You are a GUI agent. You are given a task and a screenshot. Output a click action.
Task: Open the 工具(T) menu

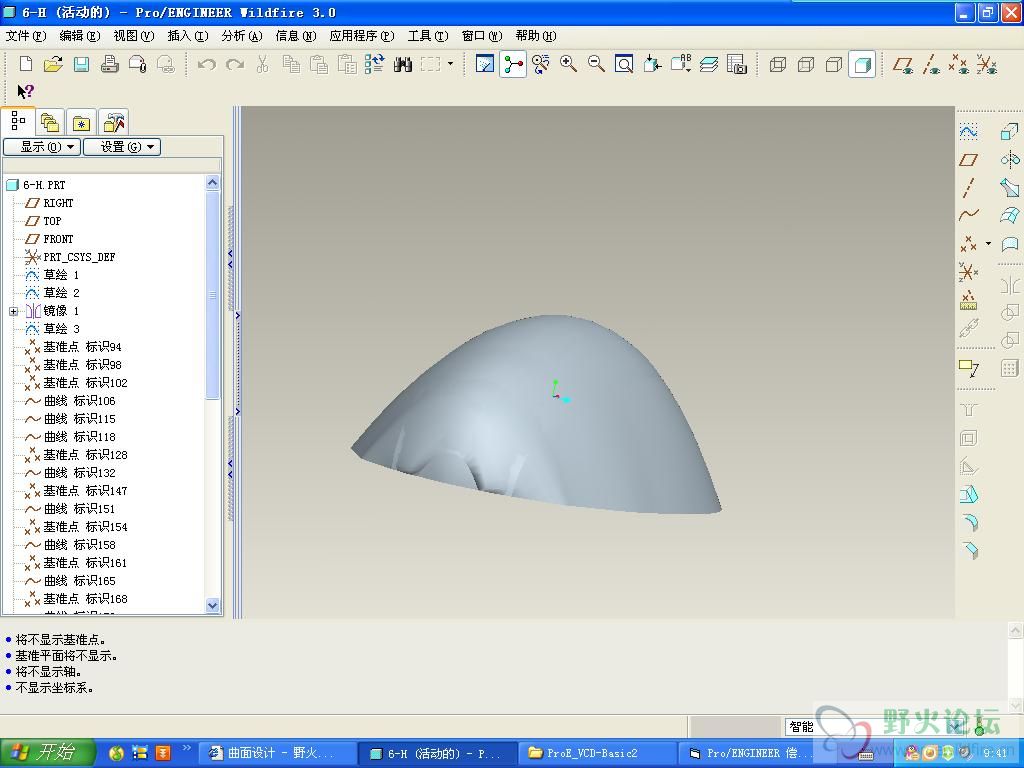click(427, 36)
